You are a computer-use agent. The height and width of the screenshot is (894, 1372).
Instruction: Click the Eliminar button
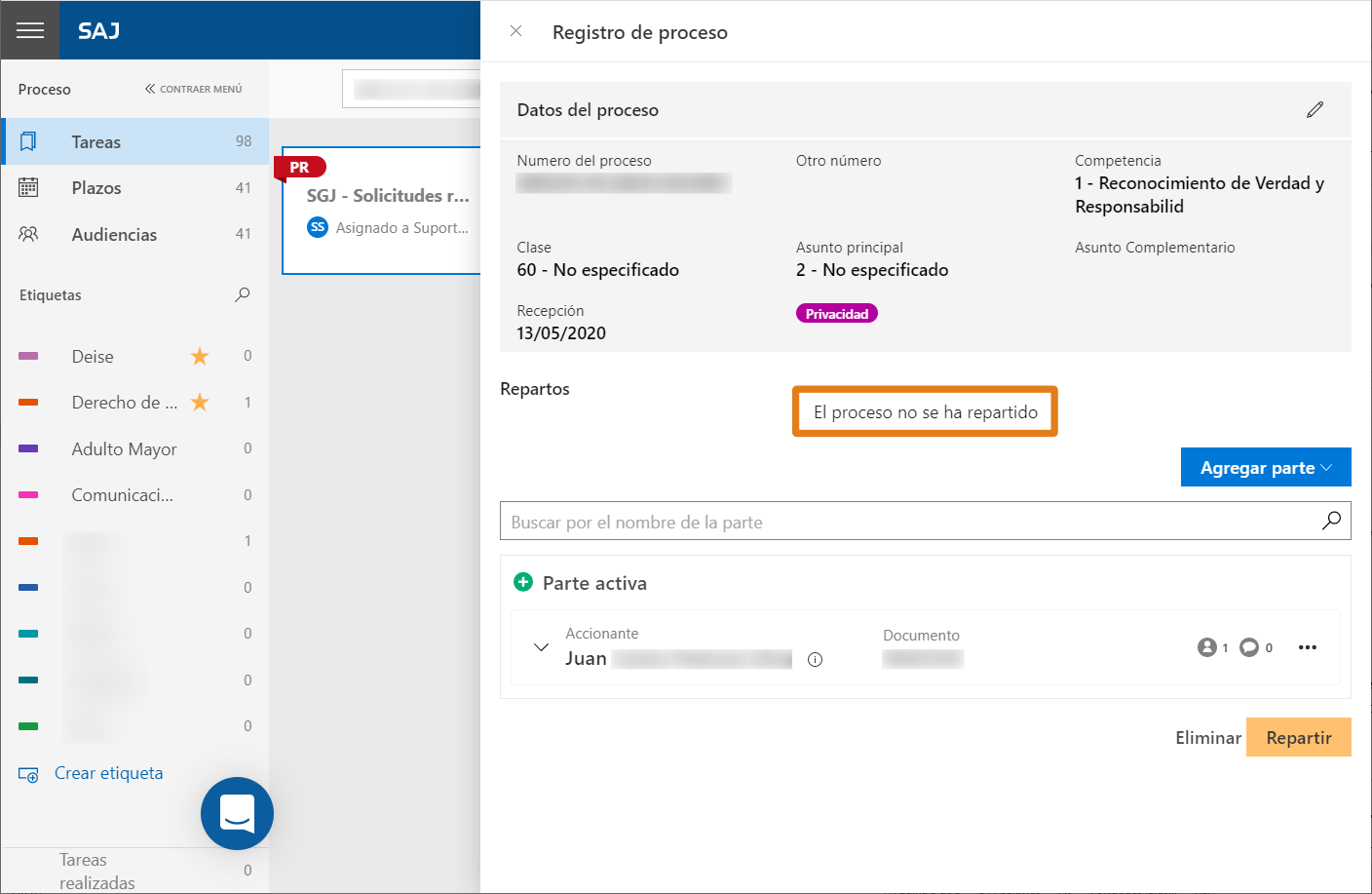pos(1208,737)
